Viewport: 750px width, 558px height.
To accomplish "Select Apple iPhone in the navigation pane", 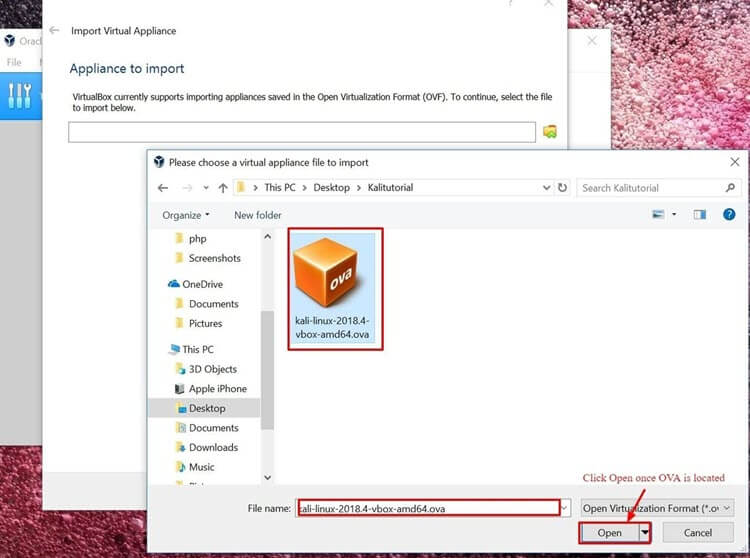I will [217, 388].
